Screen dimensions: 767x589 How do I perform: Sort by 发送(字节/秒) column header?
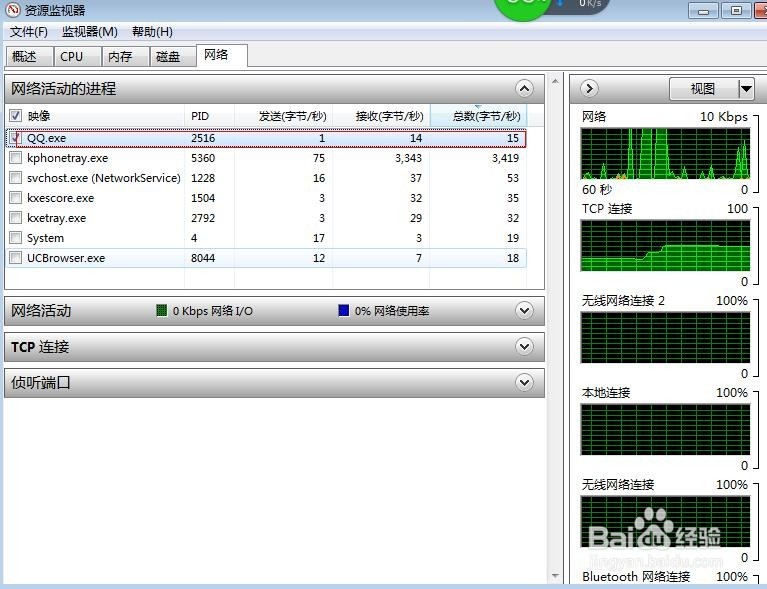[283, 116]
